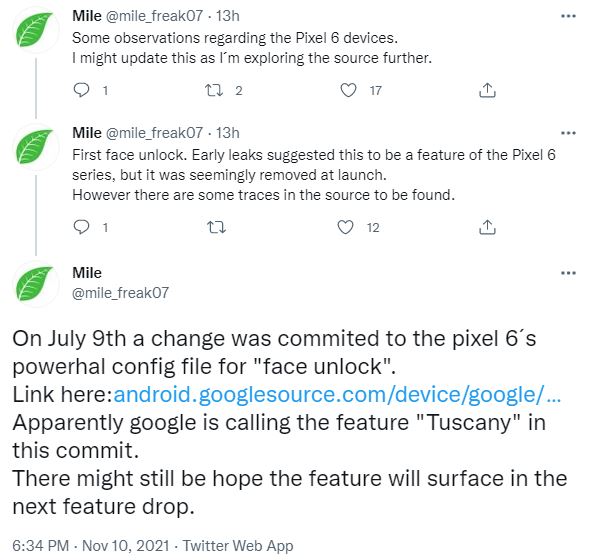Screen dimensions: 589x560
Task: Retweet the face unlock leaks tweet
Action: tap(216, 227)
